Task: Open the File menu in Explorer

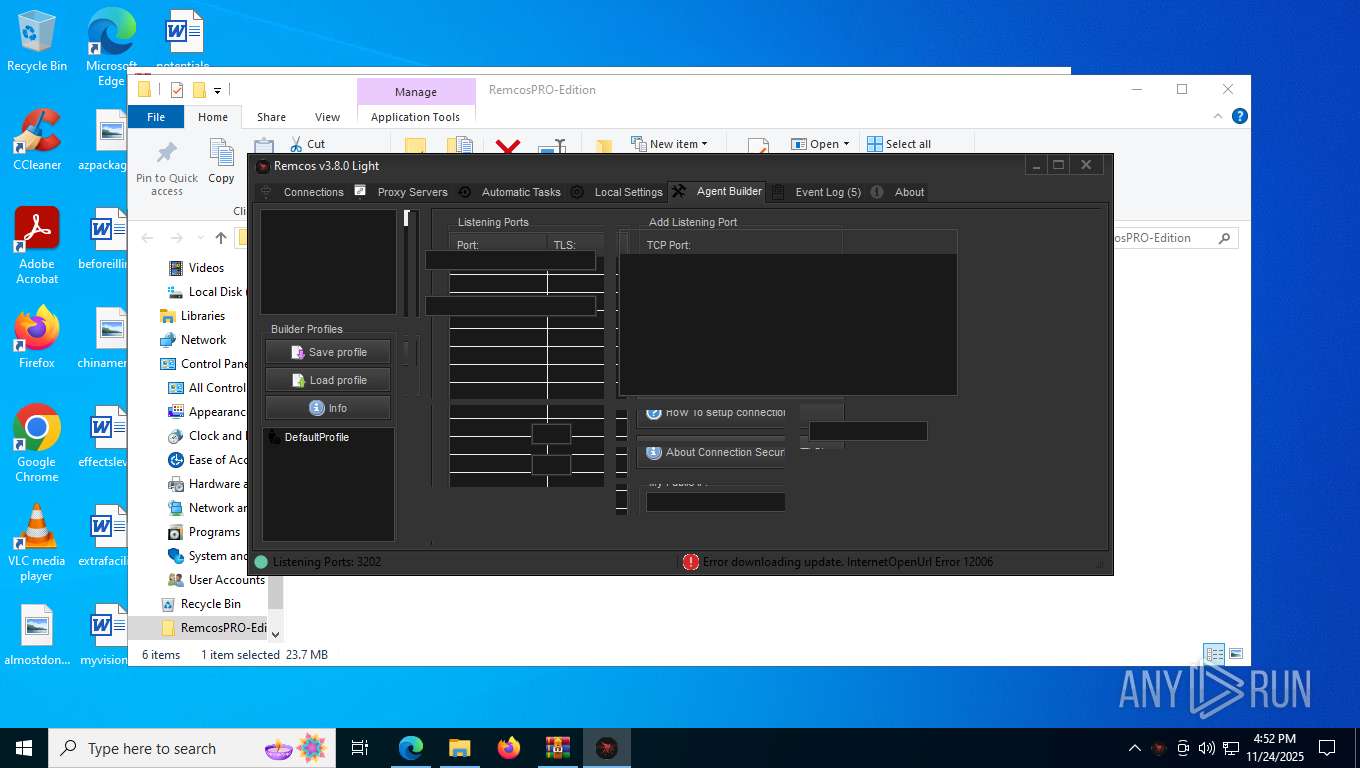Action: (156, 117)
